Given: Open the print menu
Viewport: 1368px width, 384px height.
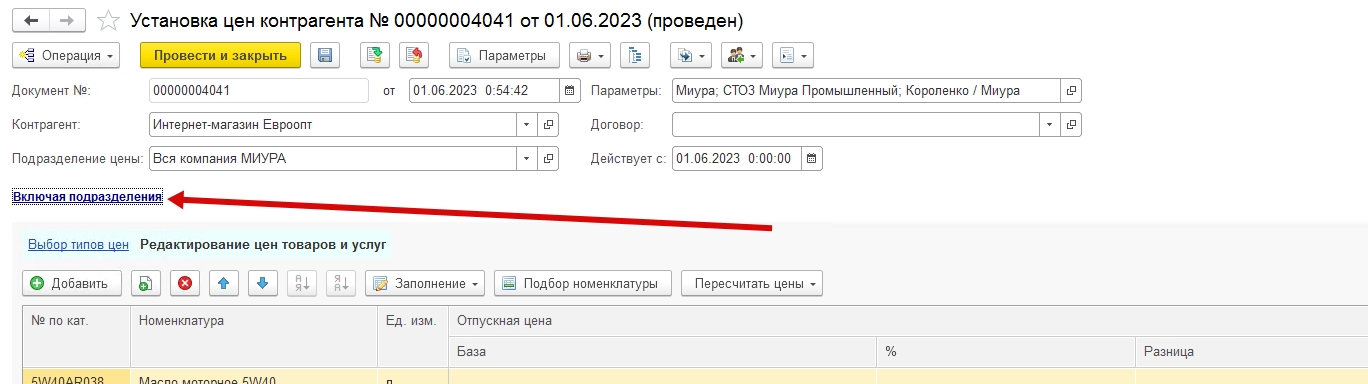Looking at the screenshot, I should point(590,56).
